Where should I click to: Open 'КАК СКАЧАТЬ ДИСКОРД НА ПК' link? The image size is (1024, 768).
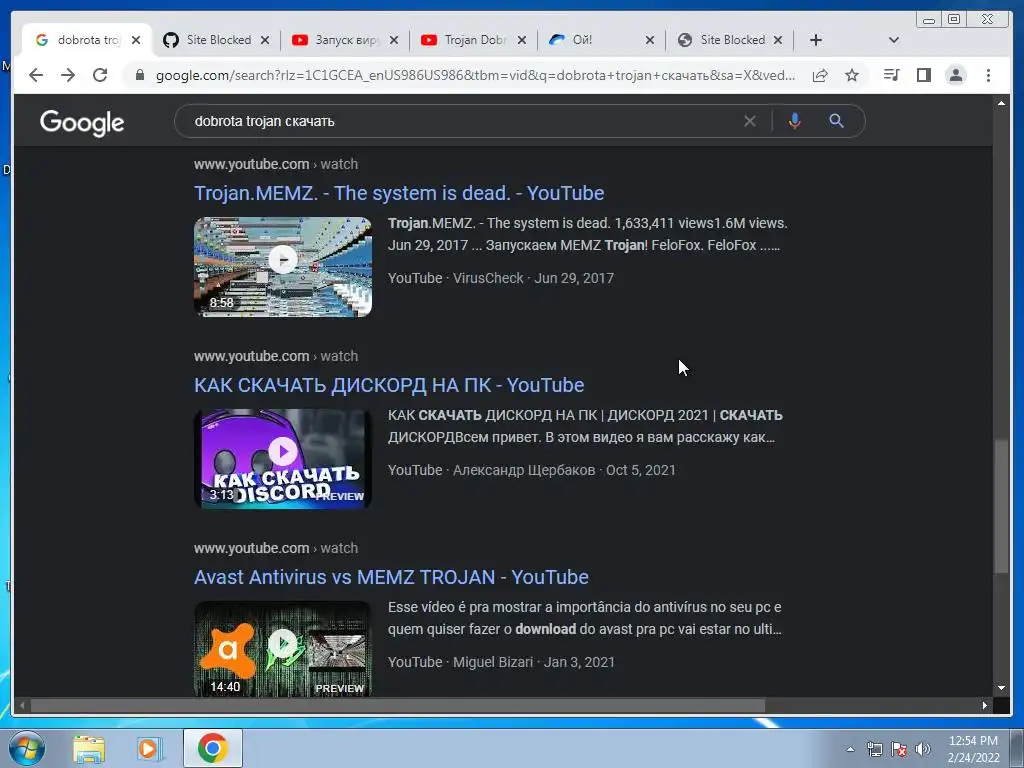click(x=389, y=385)
